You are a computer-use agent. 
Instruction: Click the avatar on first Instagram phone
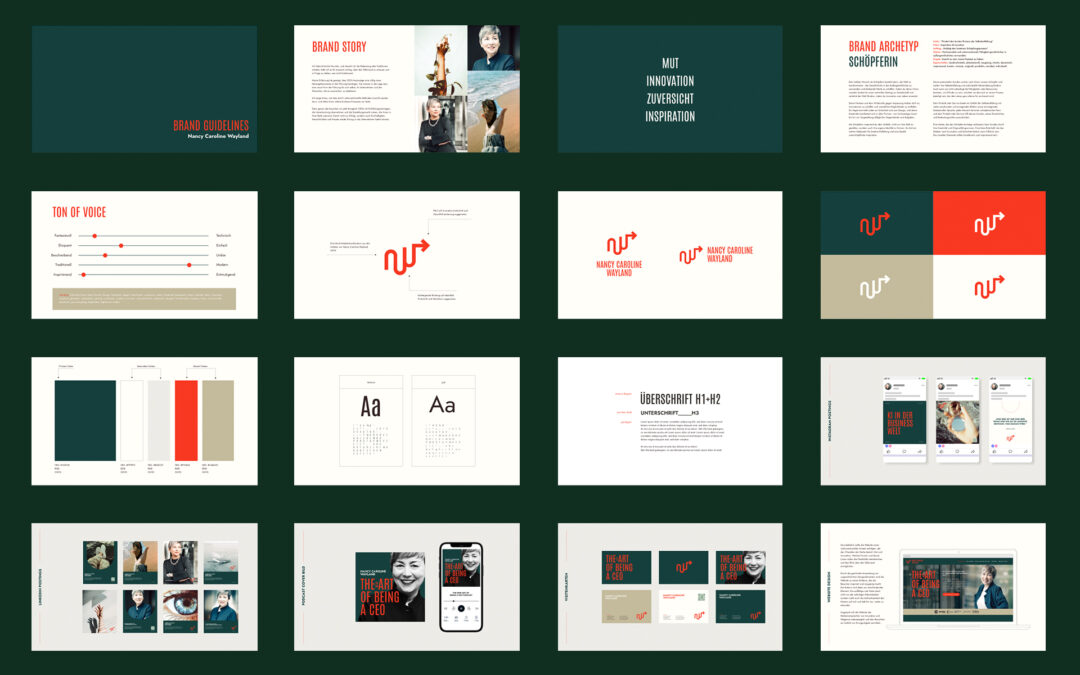889,386
